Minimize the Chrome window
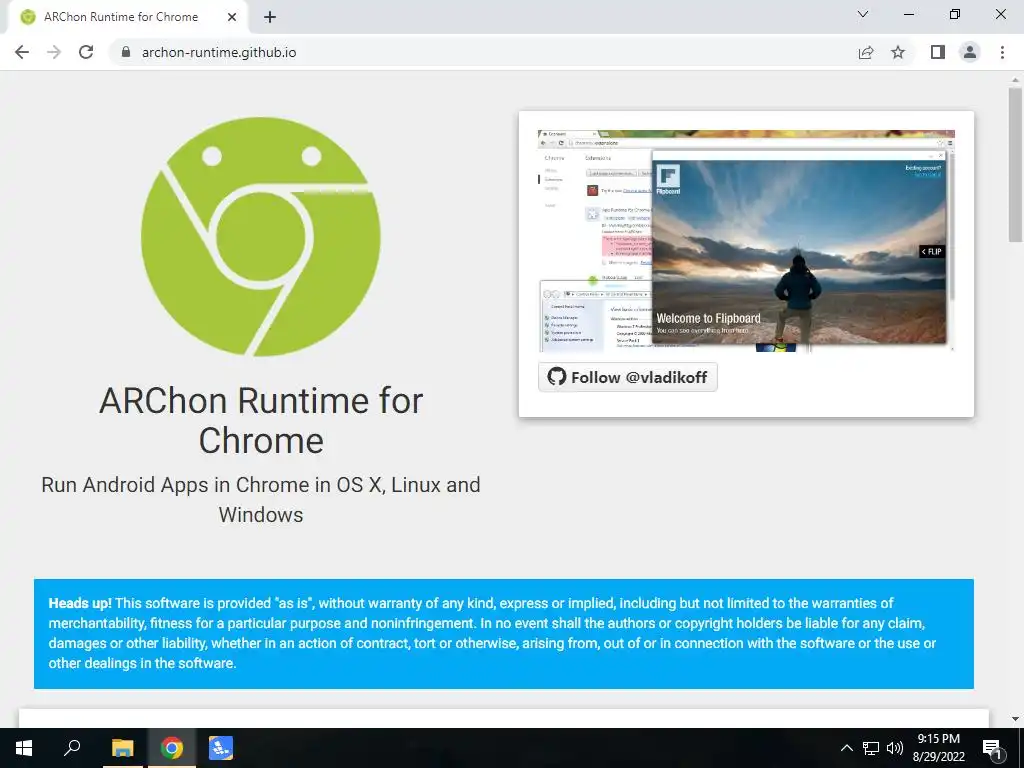Viewport: 1024px width, 768px height. coord(908,14)
